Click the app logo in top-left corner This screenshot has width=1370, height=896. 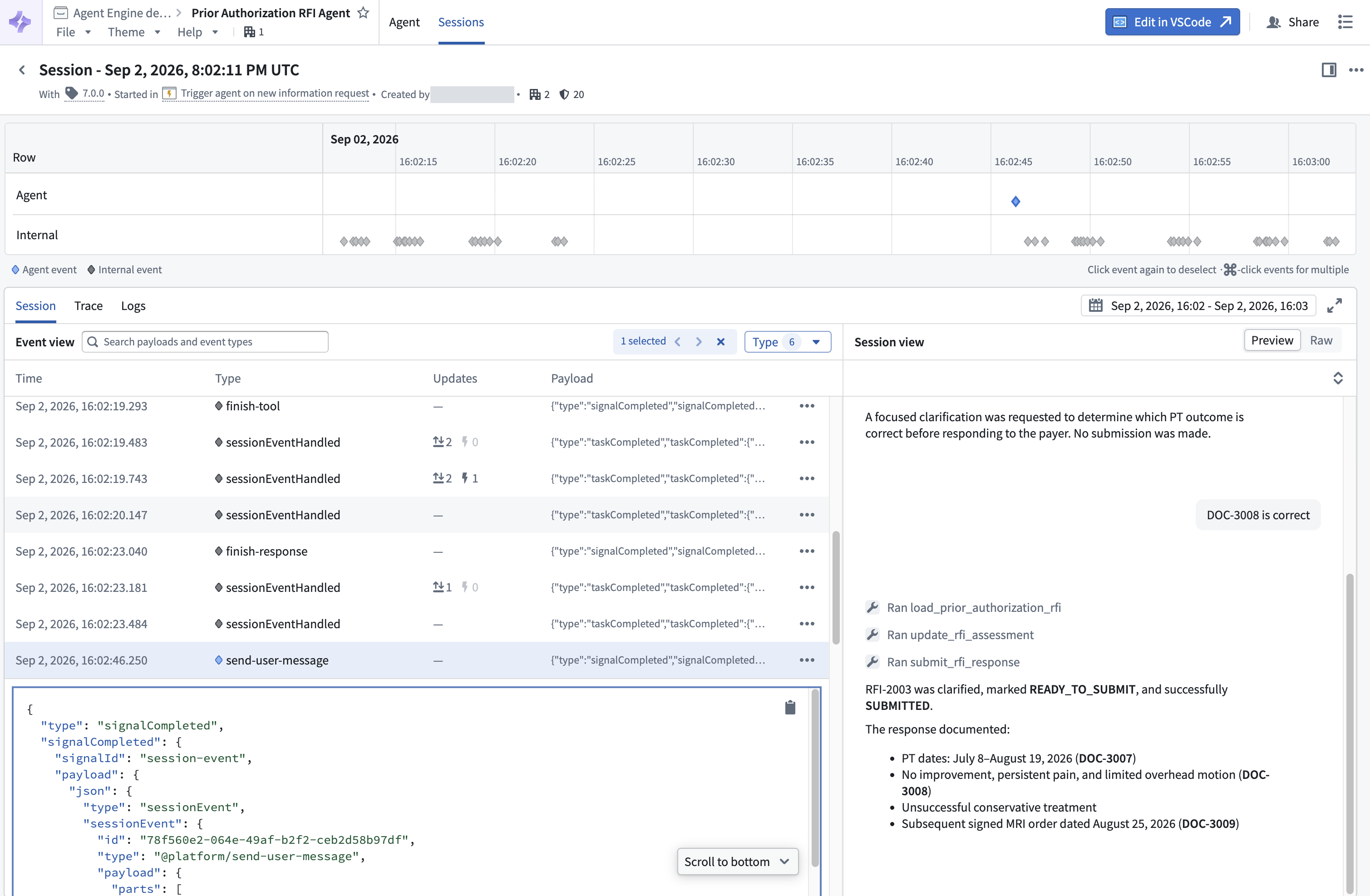coord(20,22)
